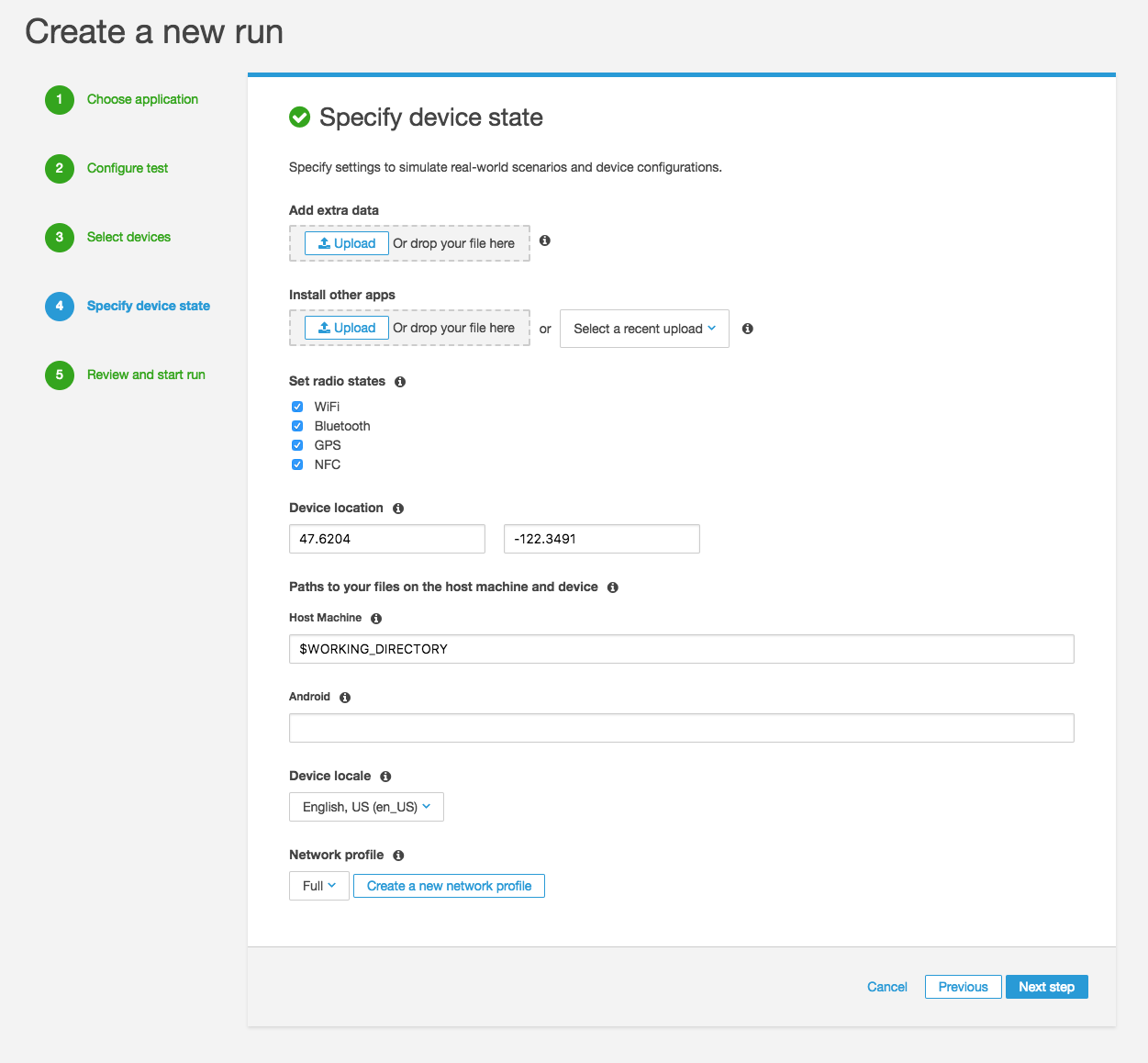
Task: Click Create a new network profile
Action: (x=449, y=886)
